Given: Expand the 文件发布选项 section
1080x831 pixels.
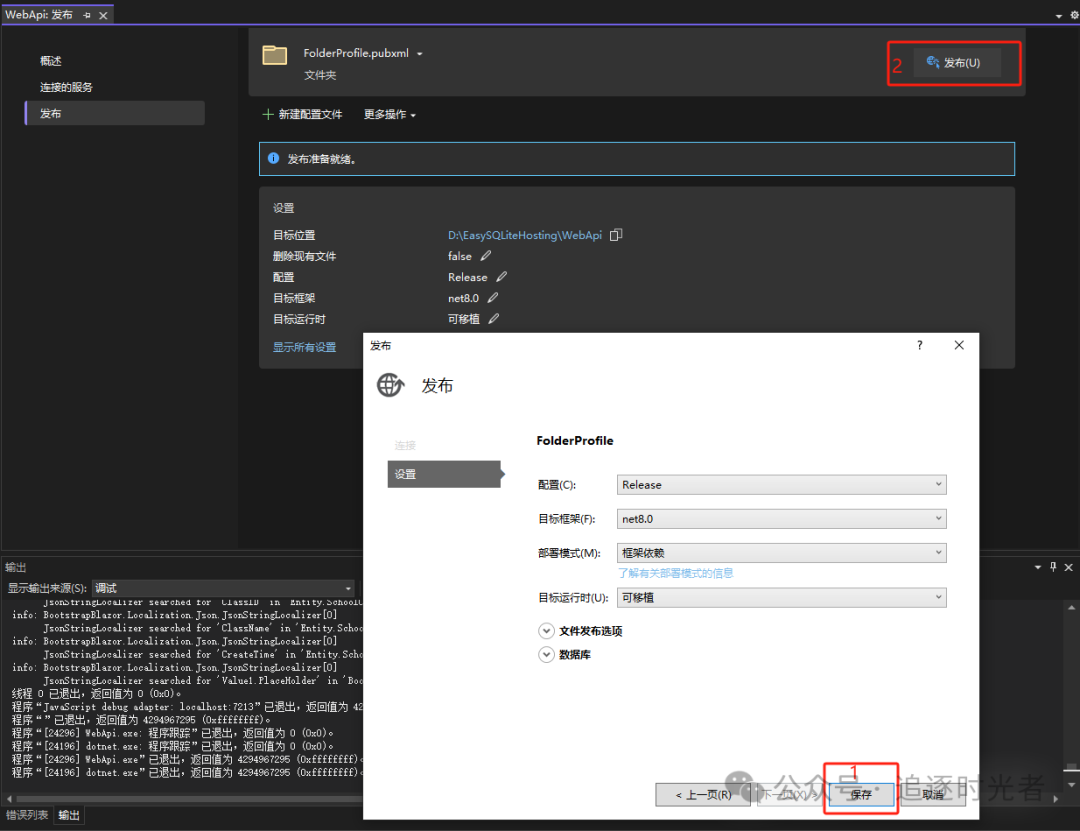Looking at the screenshot, I should tap(546, 631).
